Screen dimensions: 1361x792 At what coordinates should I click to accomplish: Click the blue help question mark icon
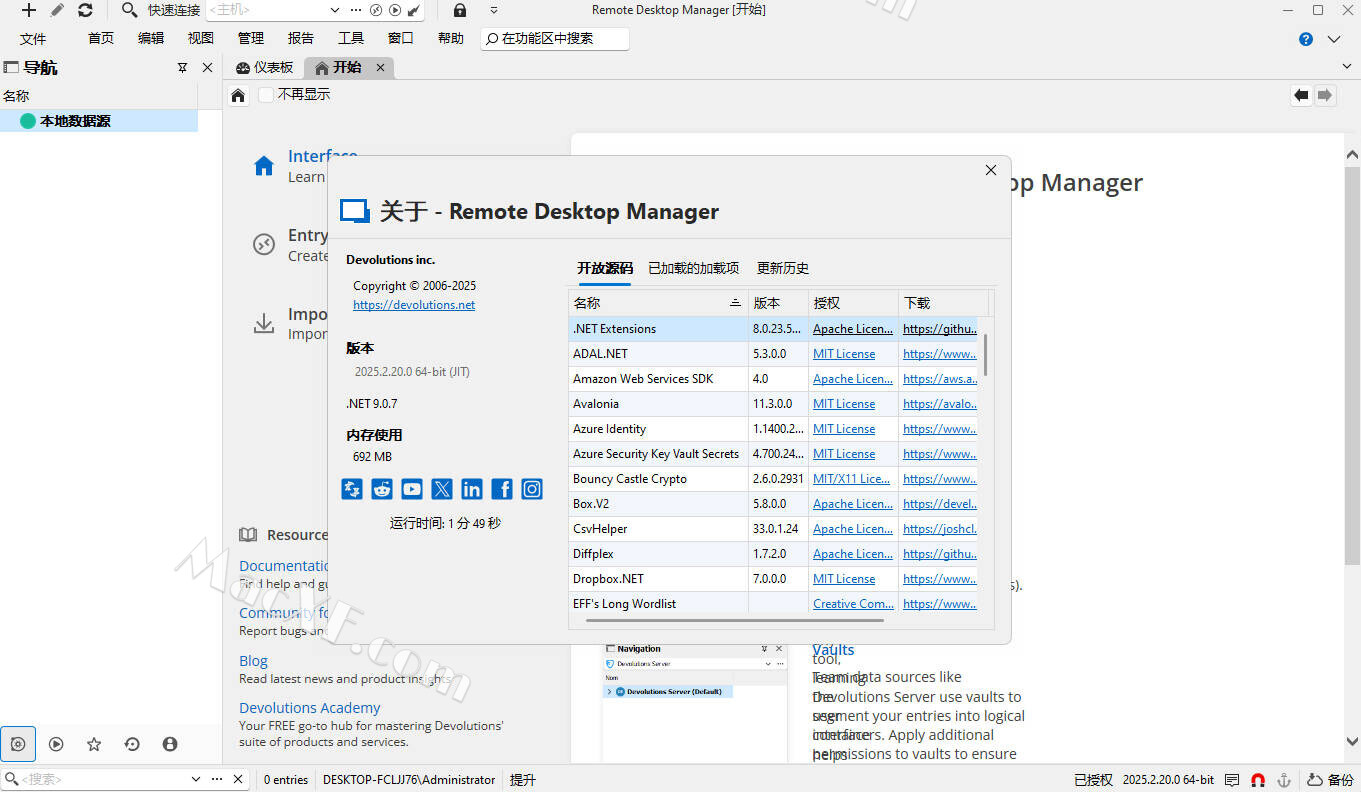coord(1306,39)
